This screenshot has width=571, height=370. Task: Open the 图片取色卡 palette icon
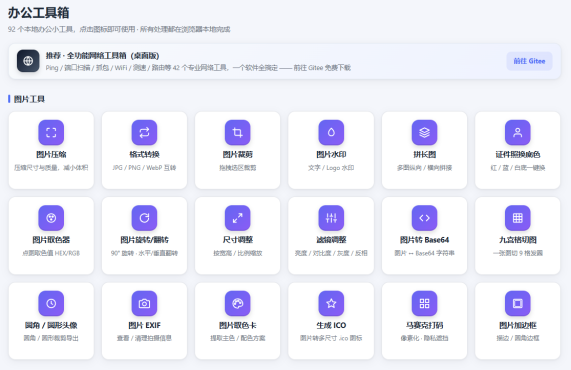click(x=237, y=303)
